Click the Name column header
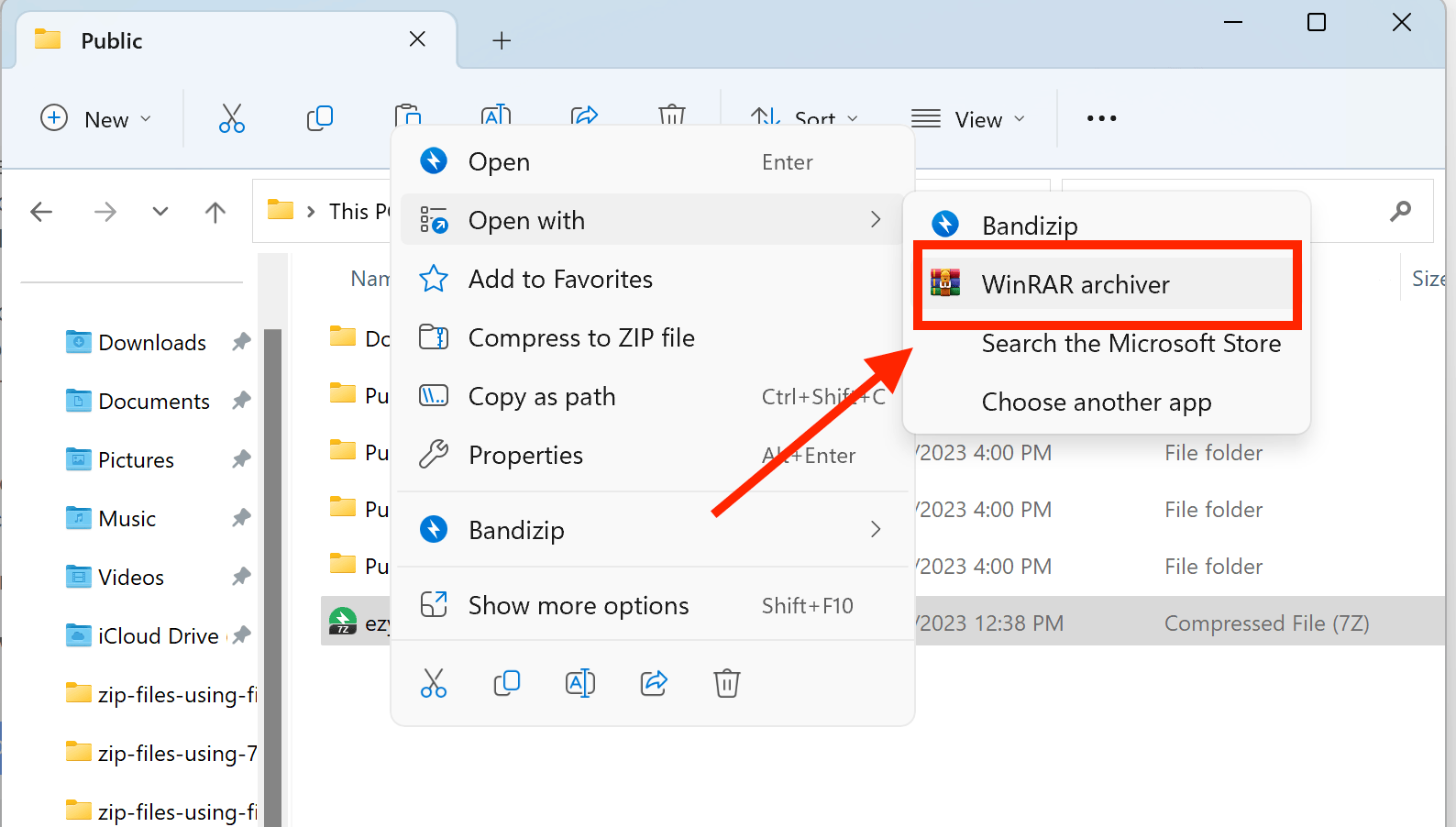 370,279
